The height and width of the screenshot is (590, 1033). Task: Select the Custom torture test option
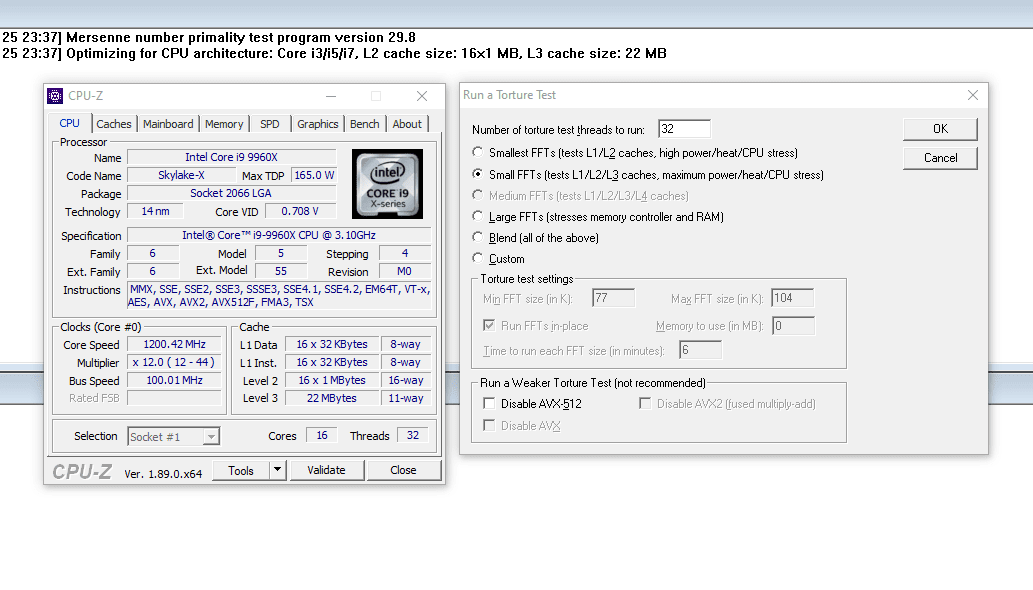tap(478, 258)
